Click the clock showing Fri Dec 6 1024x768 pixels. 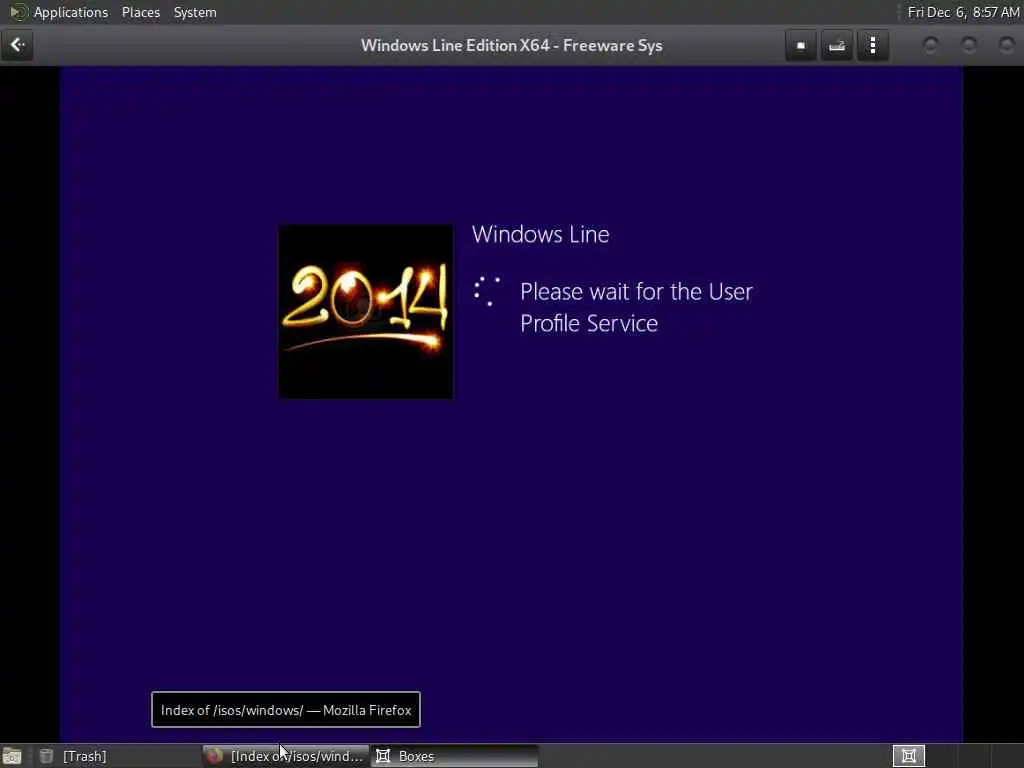(963, 12)
